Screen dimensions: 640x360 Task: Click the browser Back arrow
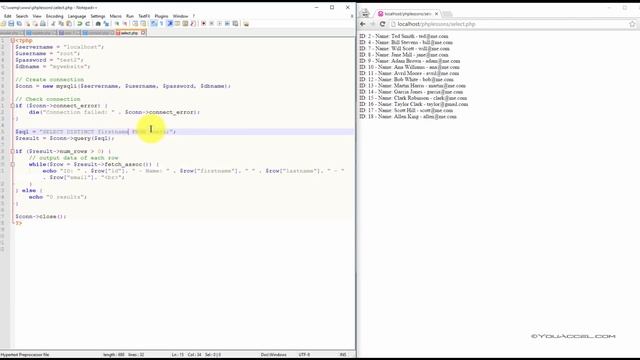tap(362, 24)
